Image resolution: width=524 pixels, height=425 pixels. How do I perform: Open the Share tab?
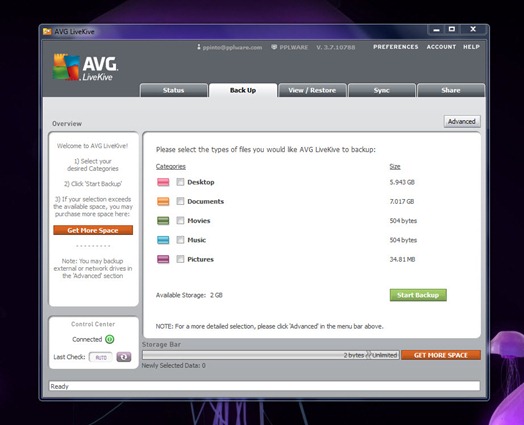pyautogui.click(x=451, y=90)
